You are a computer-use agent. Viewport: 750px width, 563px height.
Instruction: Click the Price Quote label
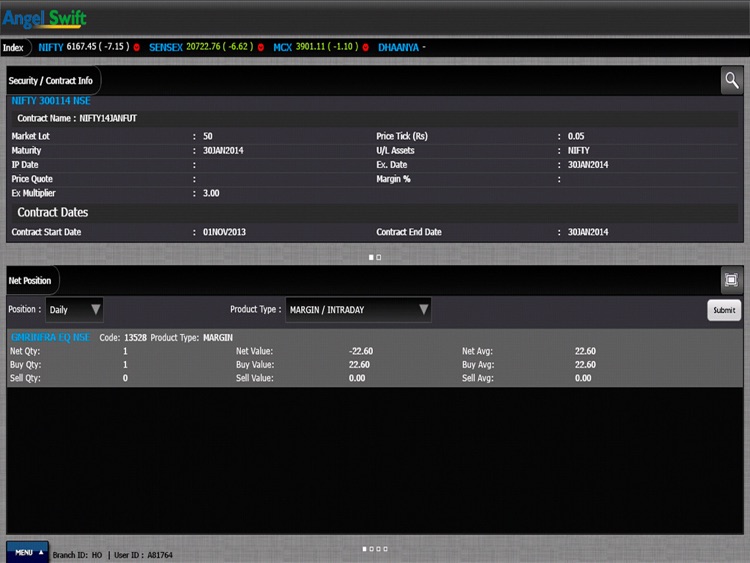point(32,179)
